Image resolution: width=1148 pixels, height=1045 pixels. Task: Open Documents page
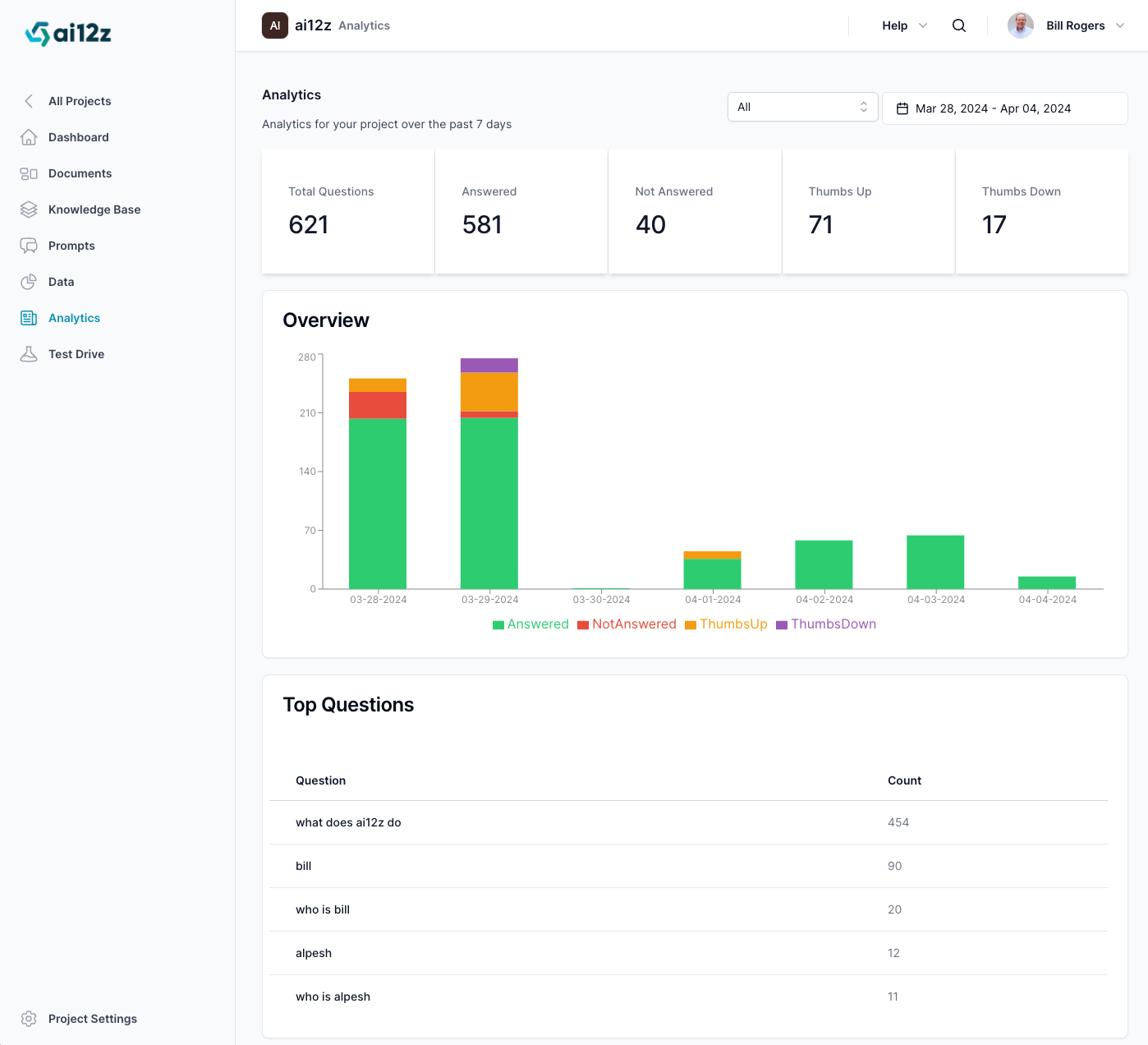click(x=80, y=173)
